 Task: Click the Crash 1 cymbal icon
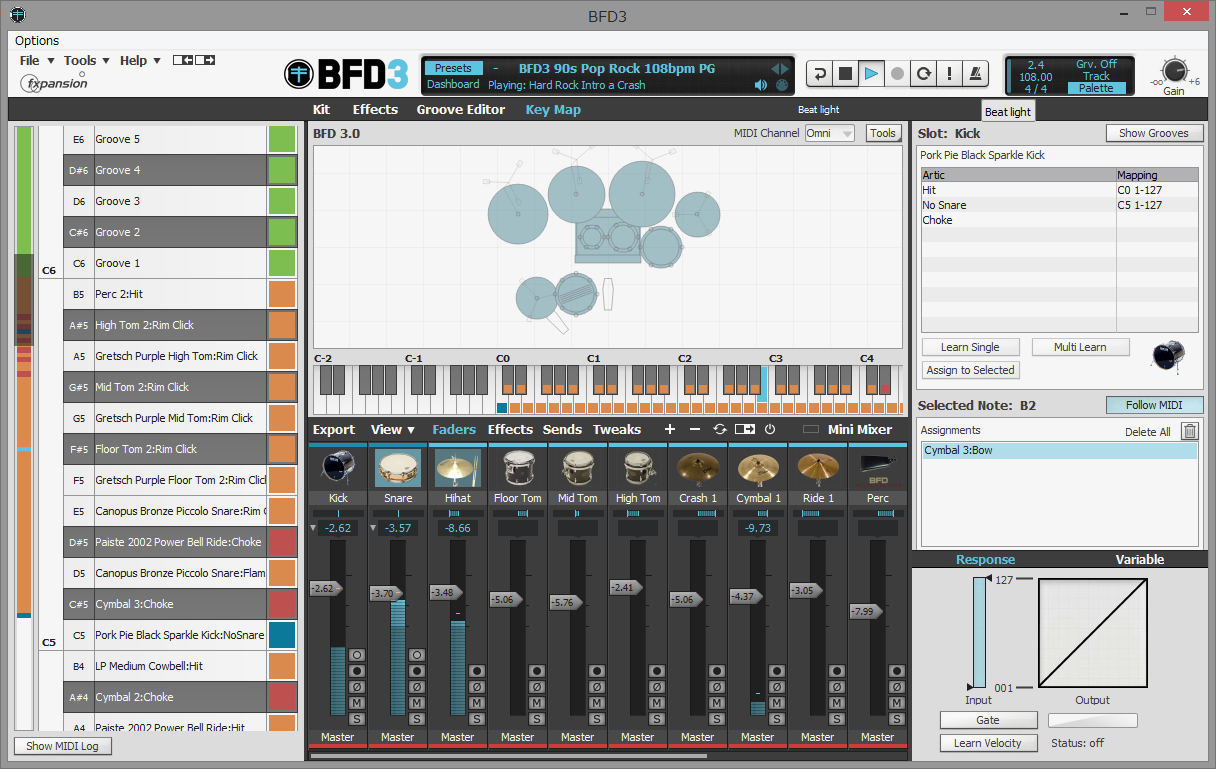point(698,468)
